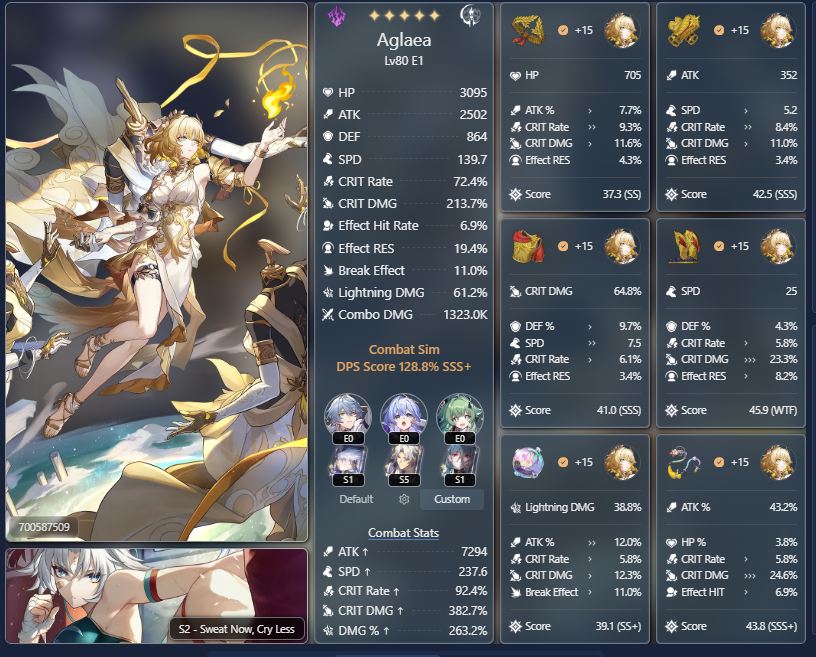Select the link rope relic icon

point(684,462)
